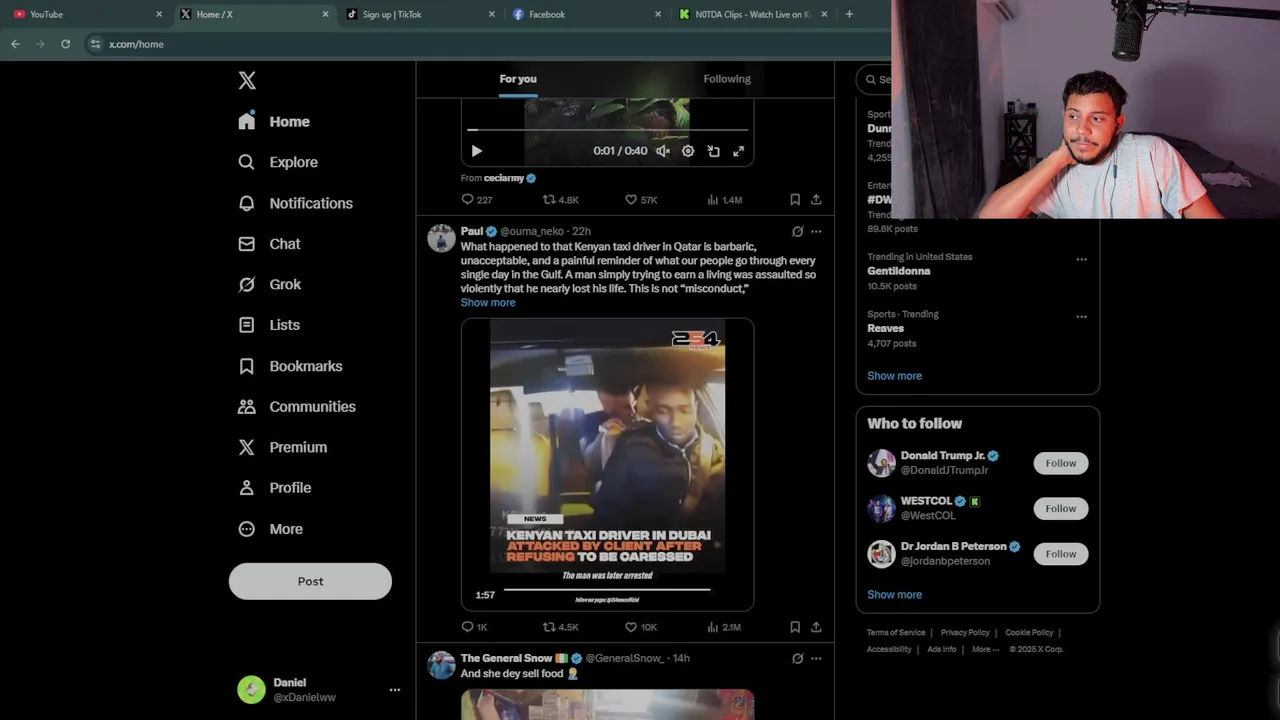Share the cecíarmy video post
This screenshot has width=1280, height=720.
pyautogui.click(x=816, y=200)
